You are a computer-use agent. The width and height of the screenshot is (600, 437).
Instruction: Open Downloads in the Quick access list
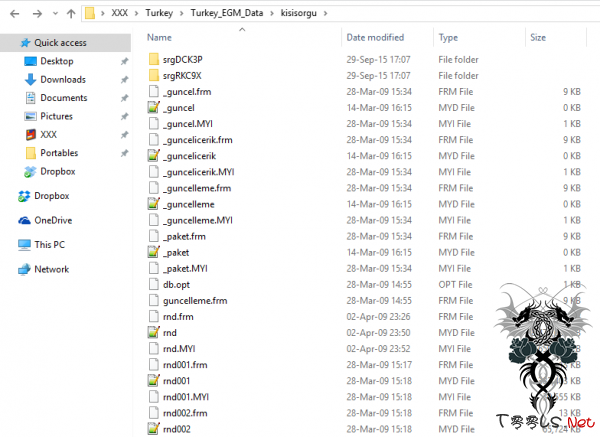(x=62, y=79)
